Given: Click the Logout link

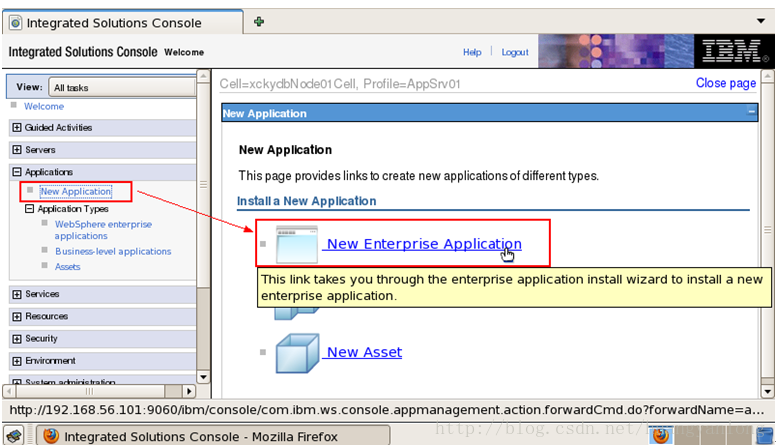Looking at the screenshot, I should [x=515, y=52].
